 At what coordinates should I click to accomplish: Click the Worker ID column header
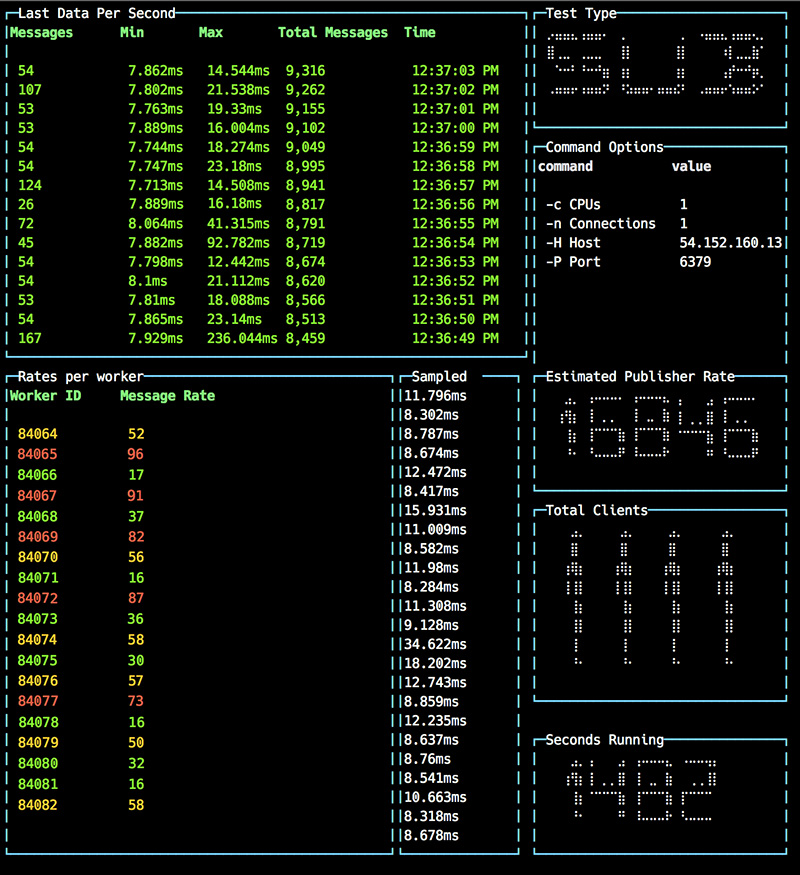coord(45,395)
